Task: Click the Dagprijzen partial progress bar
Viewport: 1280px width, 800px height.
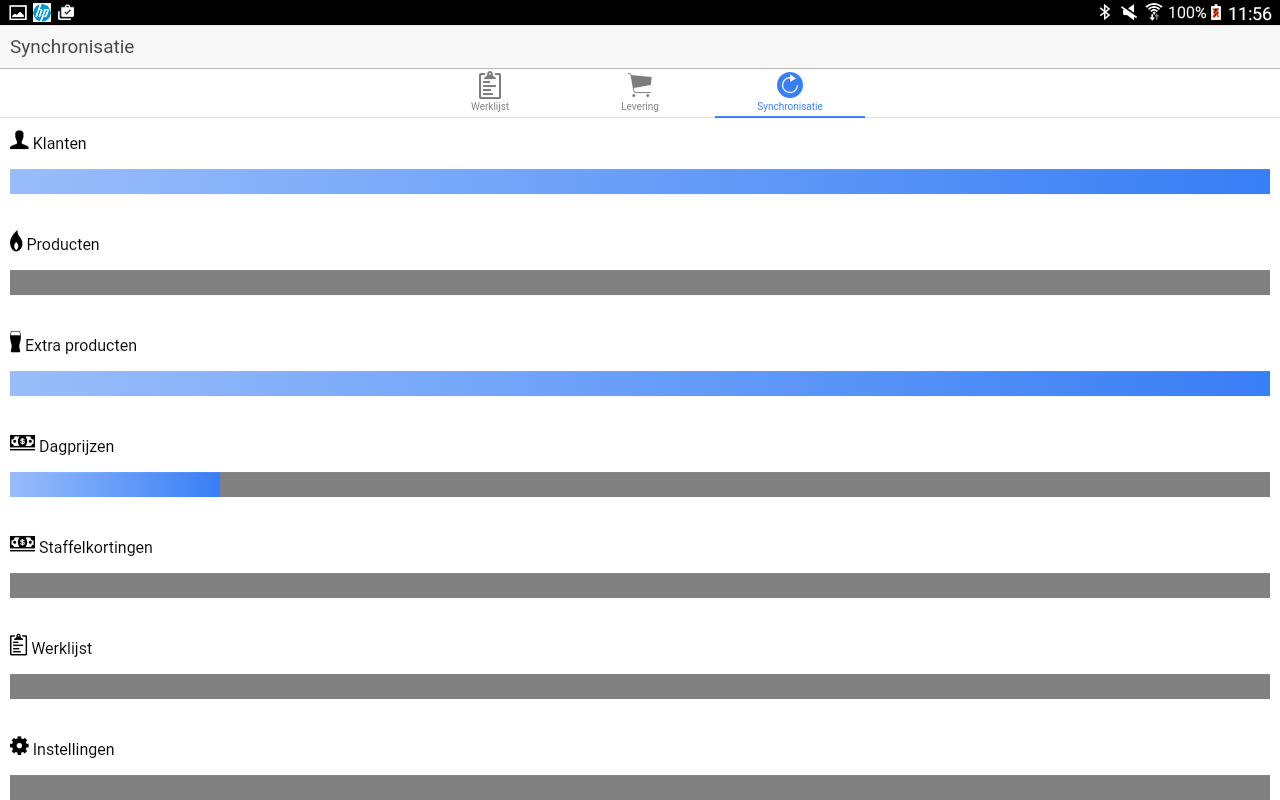Action: pos(115,484)
